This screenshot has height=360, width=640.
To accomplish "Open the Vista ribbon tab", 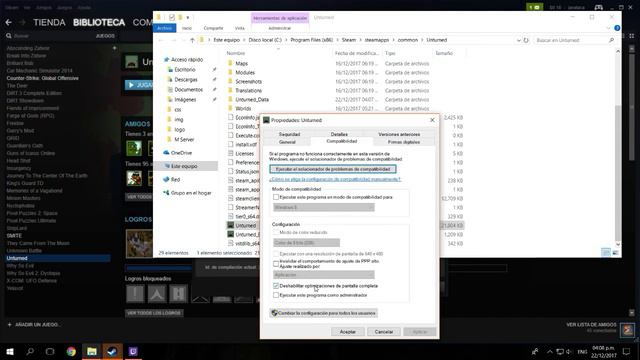I will coord(240,28).
